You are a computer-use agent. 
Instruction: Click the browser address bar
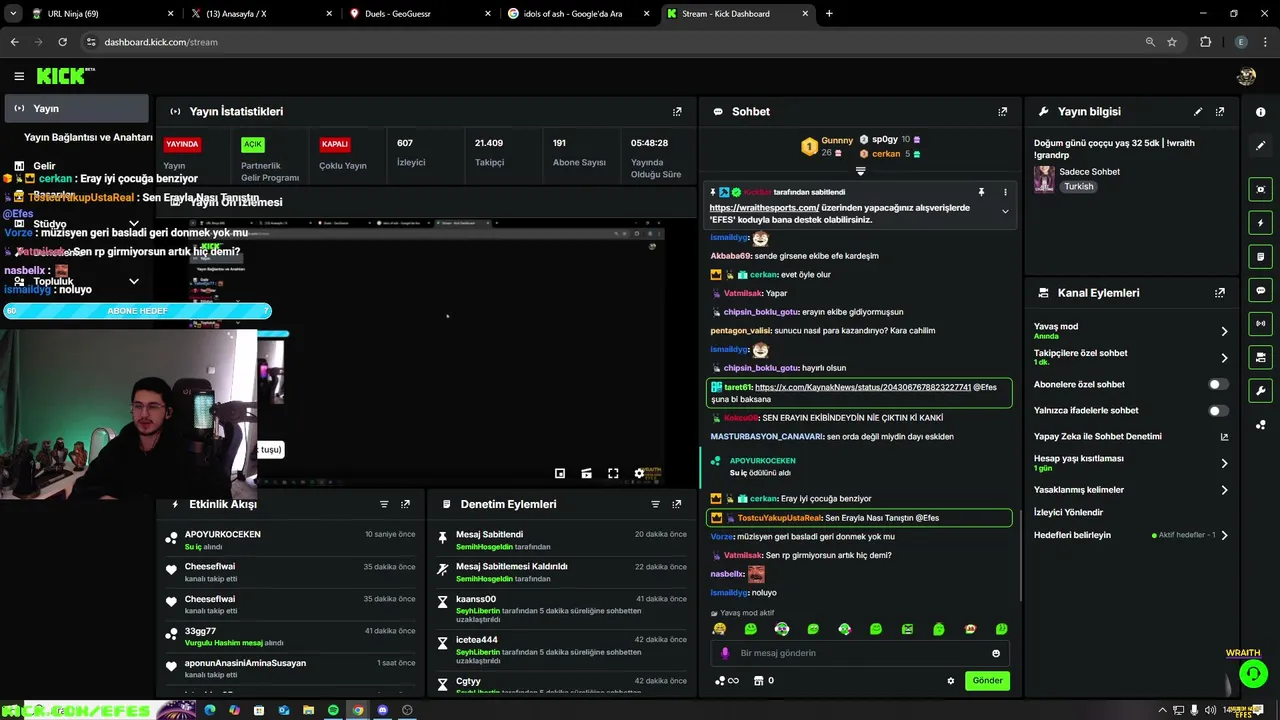(610, 42)
